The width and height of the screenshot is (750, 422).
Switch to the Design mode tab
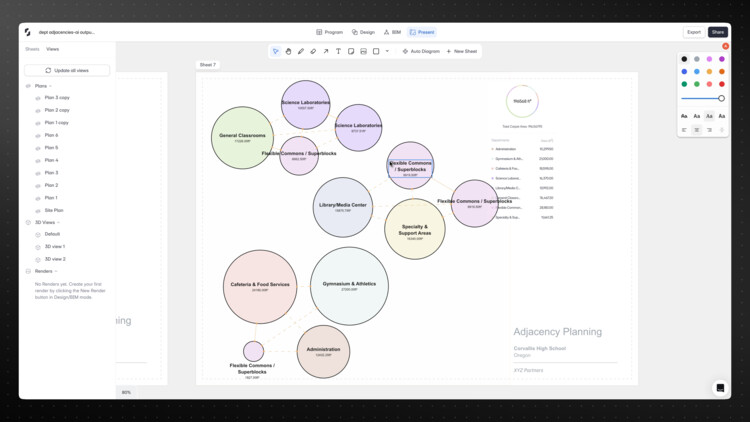pyautogui.click(x=362, y=32)
